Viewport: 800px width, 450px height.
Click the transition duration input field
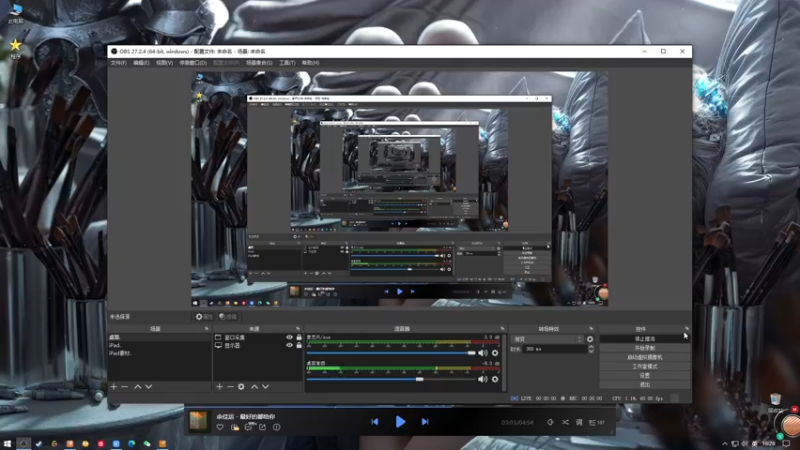tap(555, 349)
